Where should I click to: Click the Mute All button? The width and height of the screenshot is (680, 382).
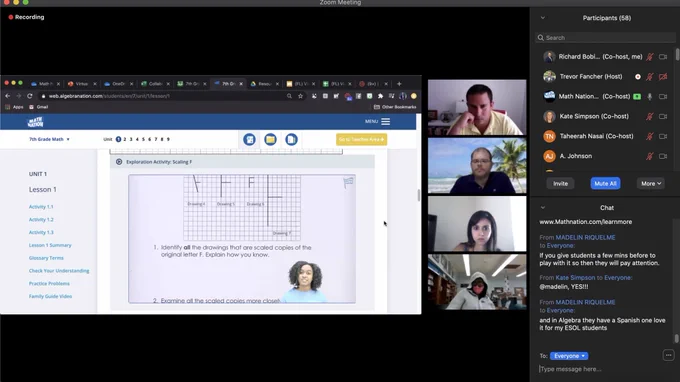pos(605,183)
